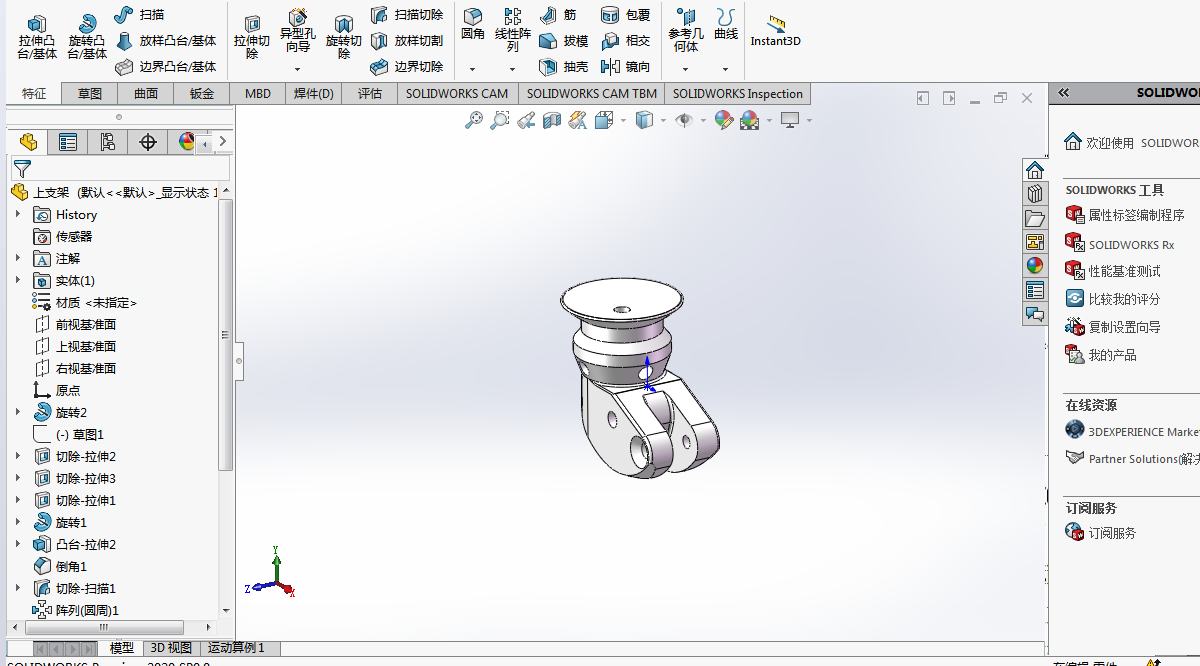The image size is (1200, 666).
Task: Open 复制设置向导 link
Action: click(1113, 327)
